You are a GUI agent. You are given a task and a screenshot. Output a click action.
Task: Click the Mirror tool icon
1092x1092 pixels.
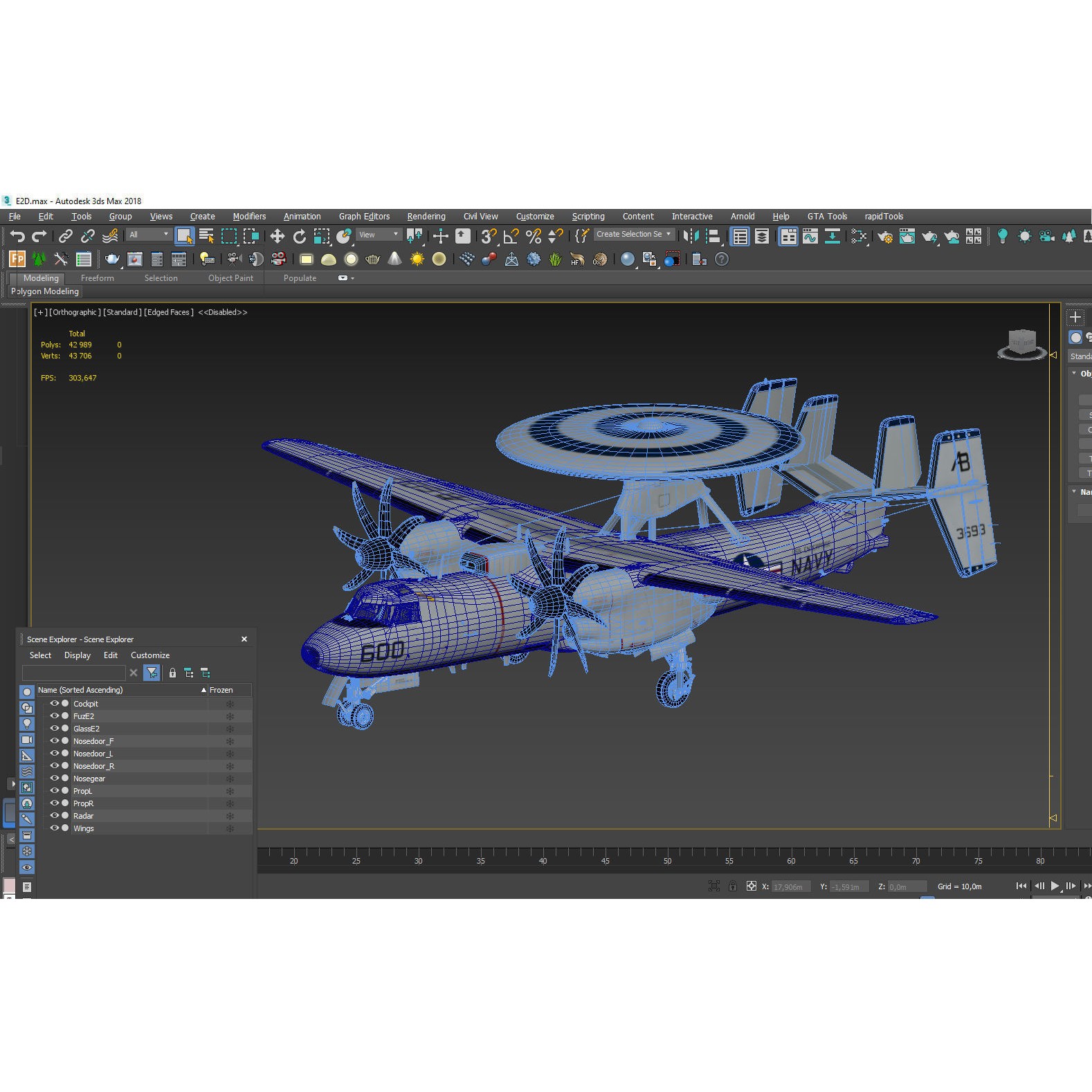click(691, 237)
